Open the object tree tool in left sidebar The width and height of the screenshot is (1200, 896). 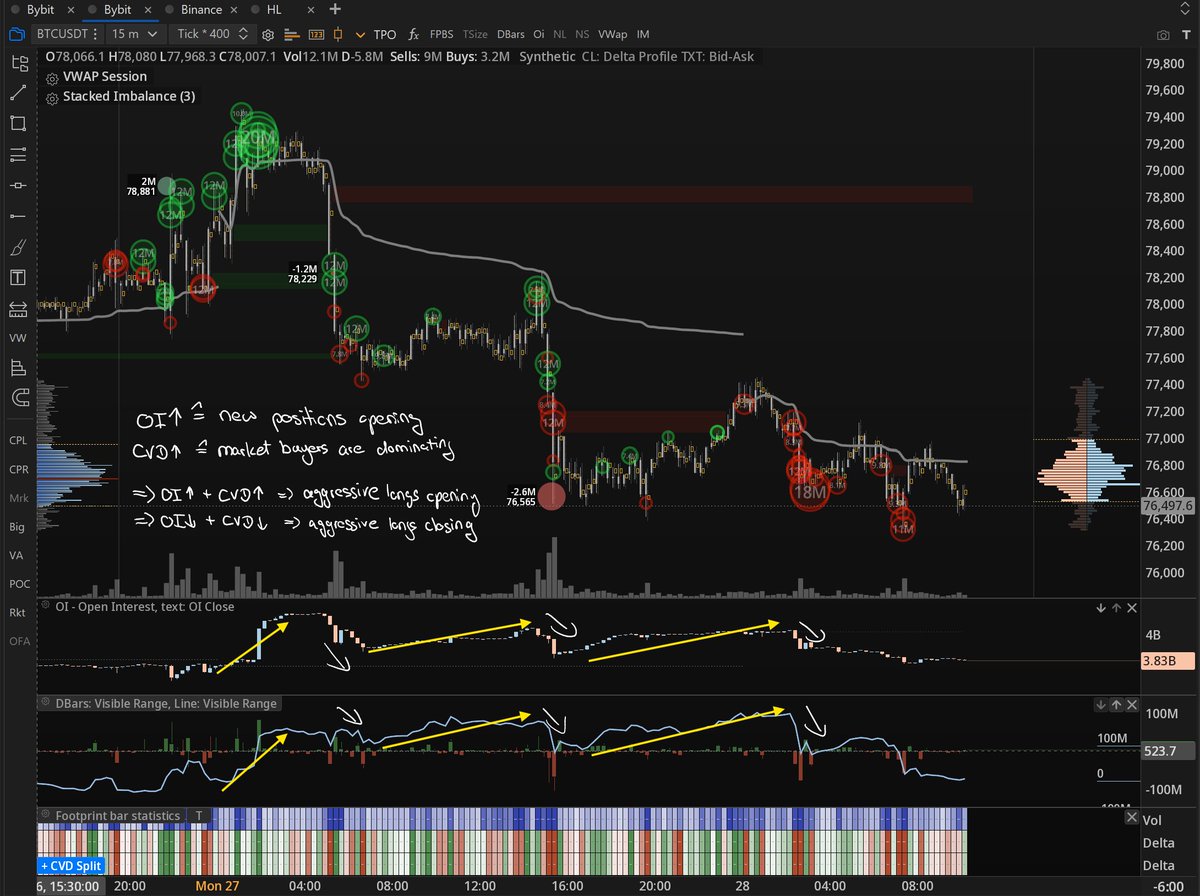click(19, 63)
